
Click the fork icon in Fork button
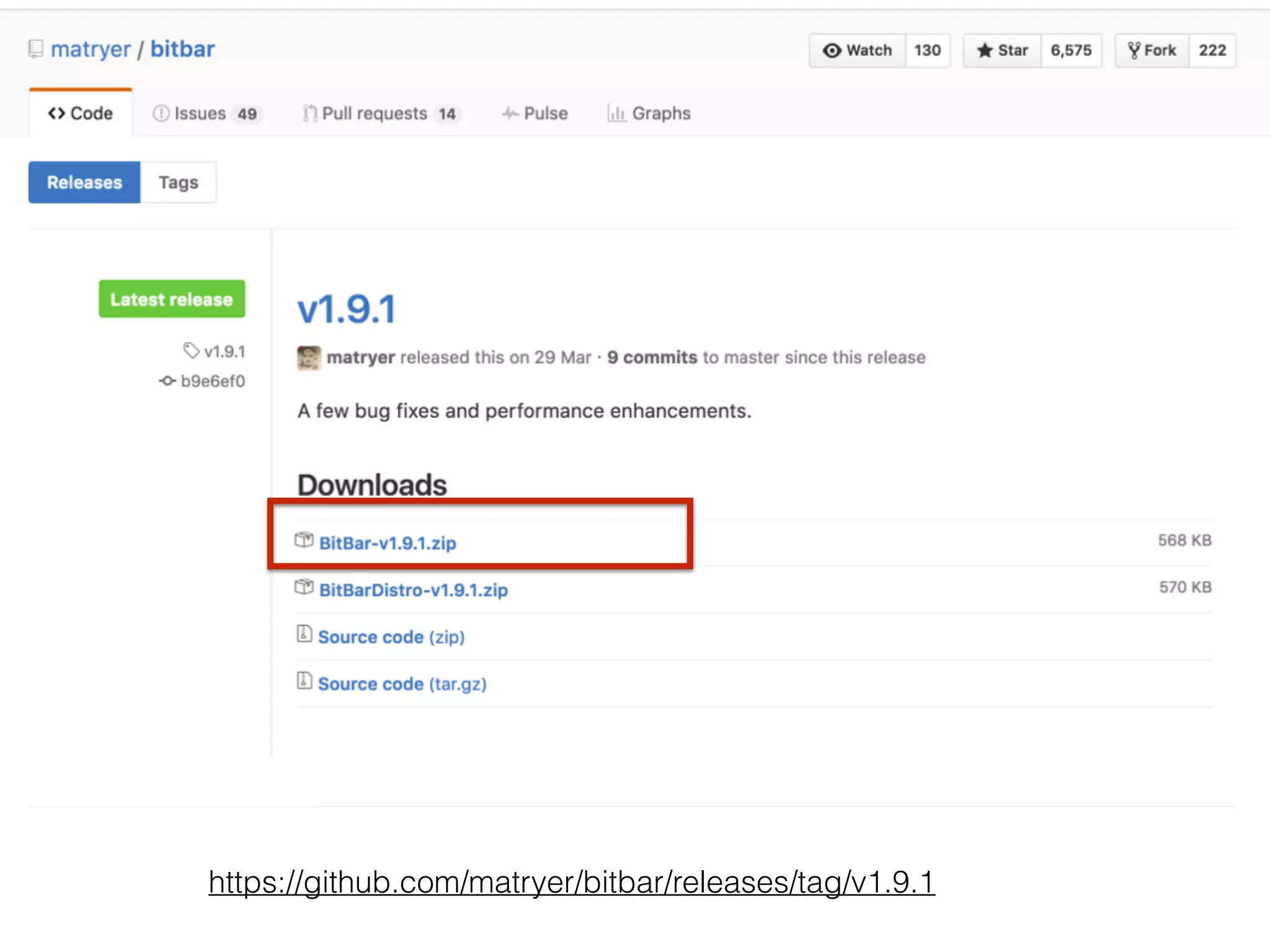(x=1134, y=50)
